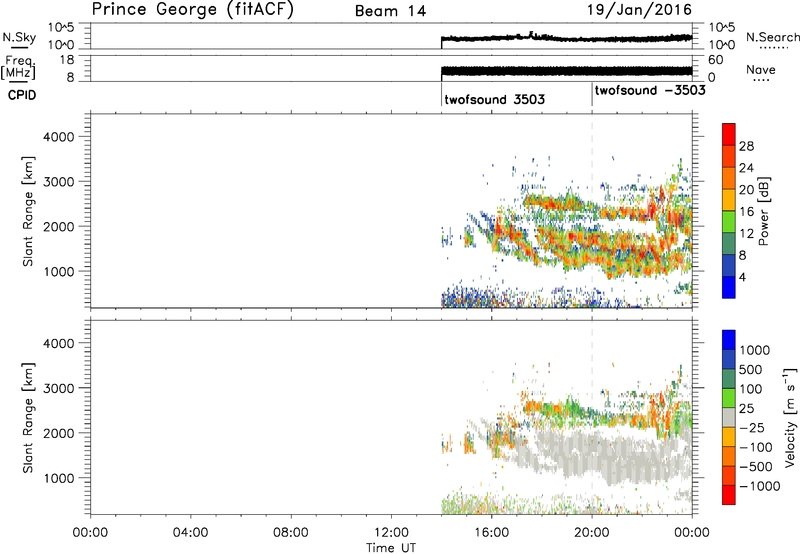Click the '20:00' time axis label

592,533
